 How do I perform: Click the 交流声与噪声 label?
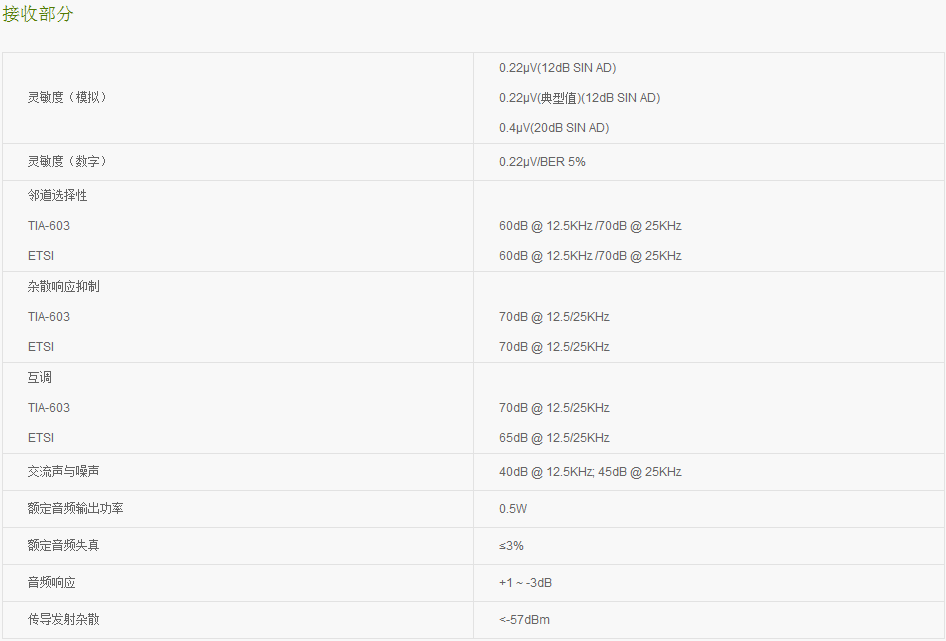[63, 472]
